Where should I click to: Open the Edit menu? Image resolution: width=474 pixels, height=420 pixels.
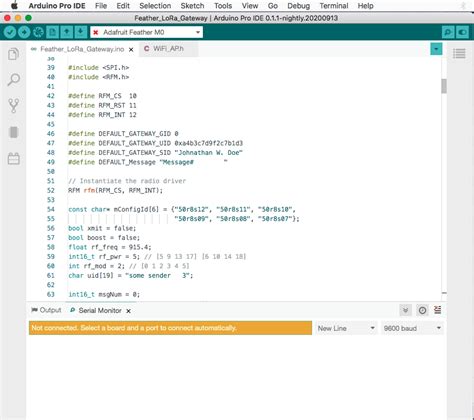click(x=123, y=6)
